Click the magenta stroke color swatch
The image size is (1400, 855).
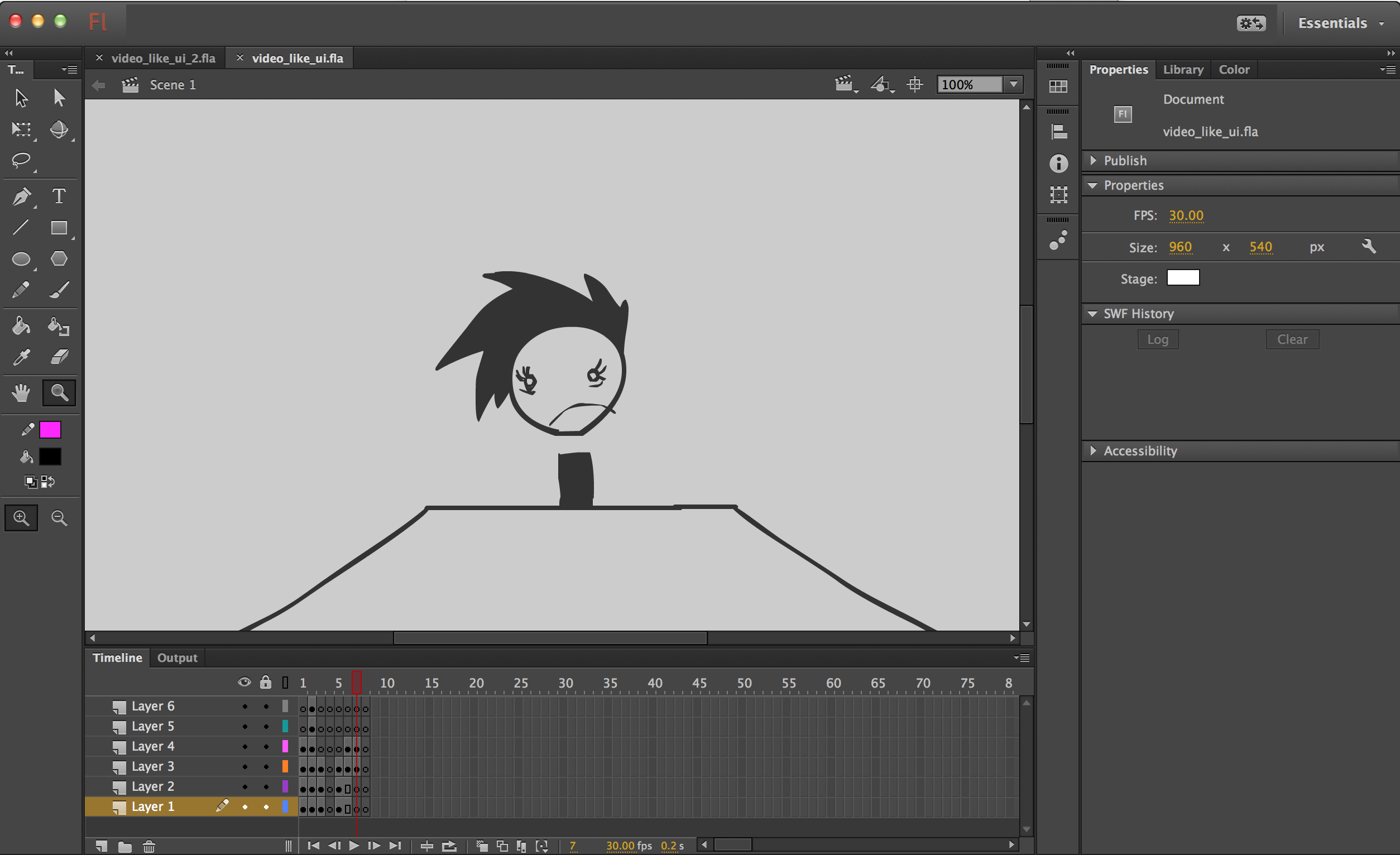(x=50, y=430)
